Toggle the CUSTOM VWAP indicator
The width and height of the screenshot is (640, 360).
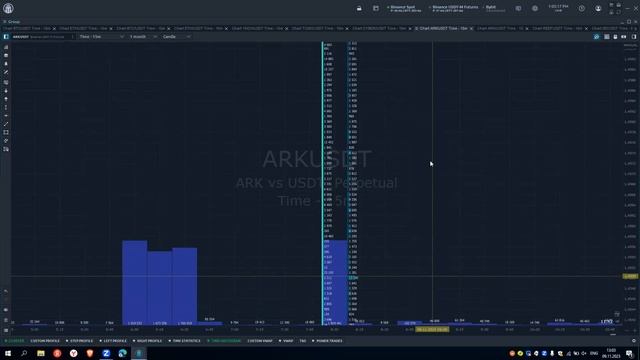pyautogui.click(x=260, y=341)
